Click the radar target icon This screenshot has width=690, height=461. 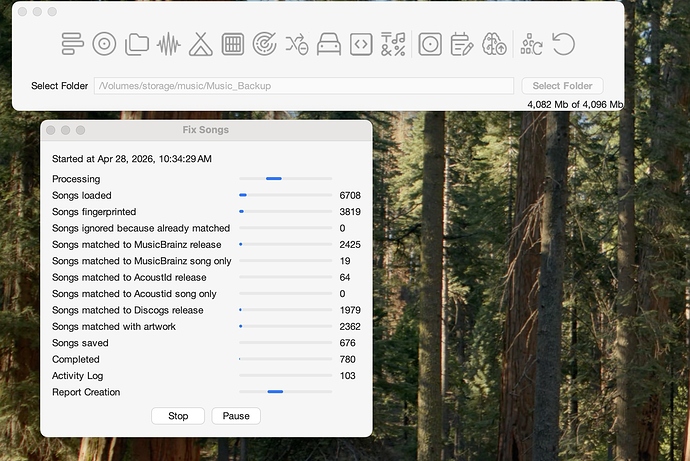tap(264, 44)
